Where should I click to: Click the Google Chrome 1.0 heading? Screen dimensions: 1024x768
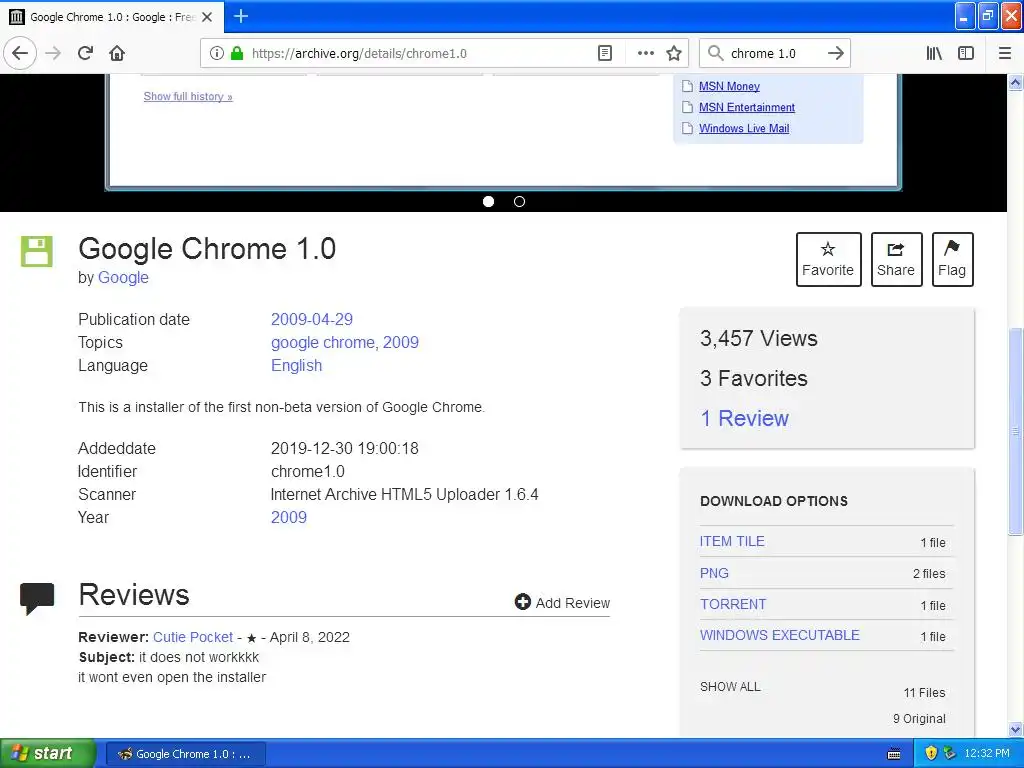click(207, 249)
